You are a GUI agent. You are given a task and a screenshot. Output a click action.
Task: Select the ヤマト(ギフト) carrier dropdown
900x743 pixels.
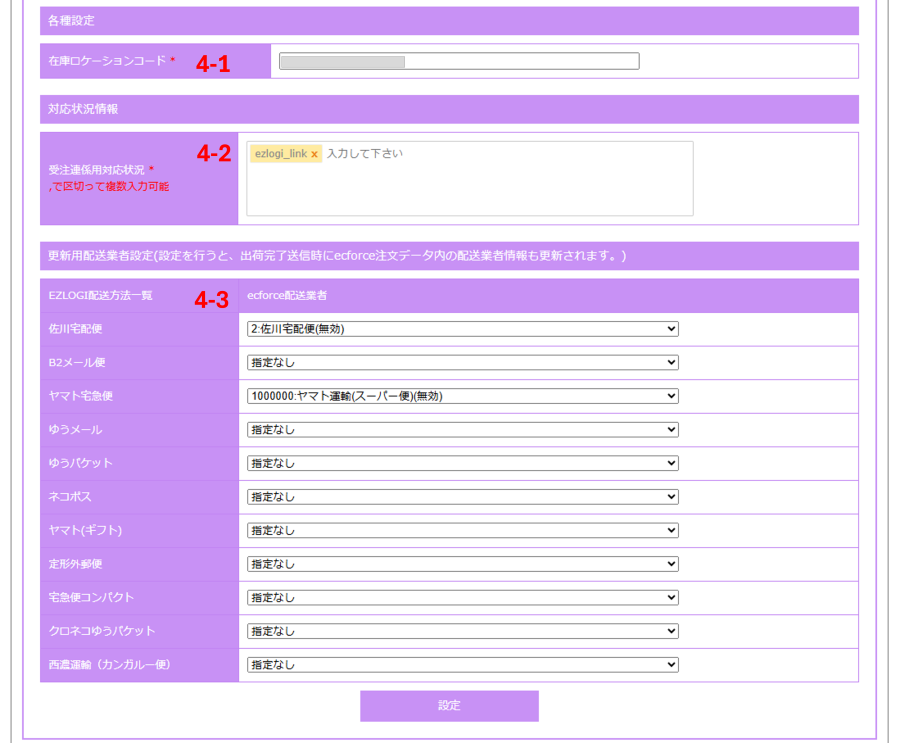coord(462,530)
